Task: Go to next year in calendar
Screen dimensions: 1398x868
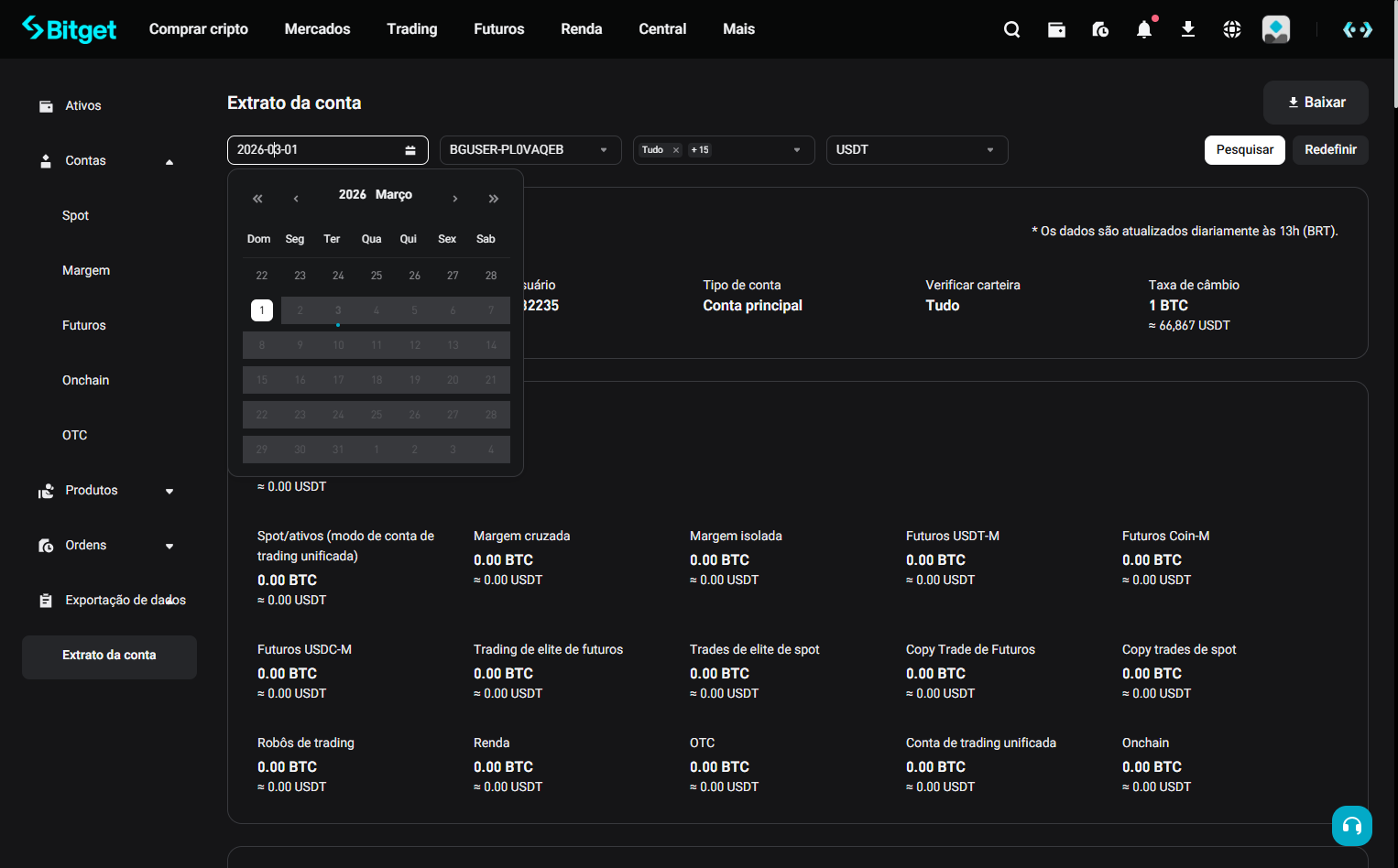Action: pyautogui.click(x=494, y=199)
